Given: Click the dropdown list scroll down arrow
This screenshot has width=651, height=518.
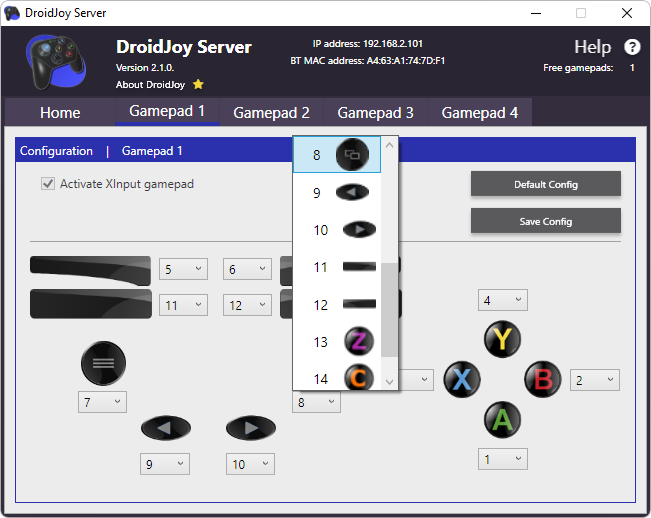Looking at the screenshot, I should point(389,381).
